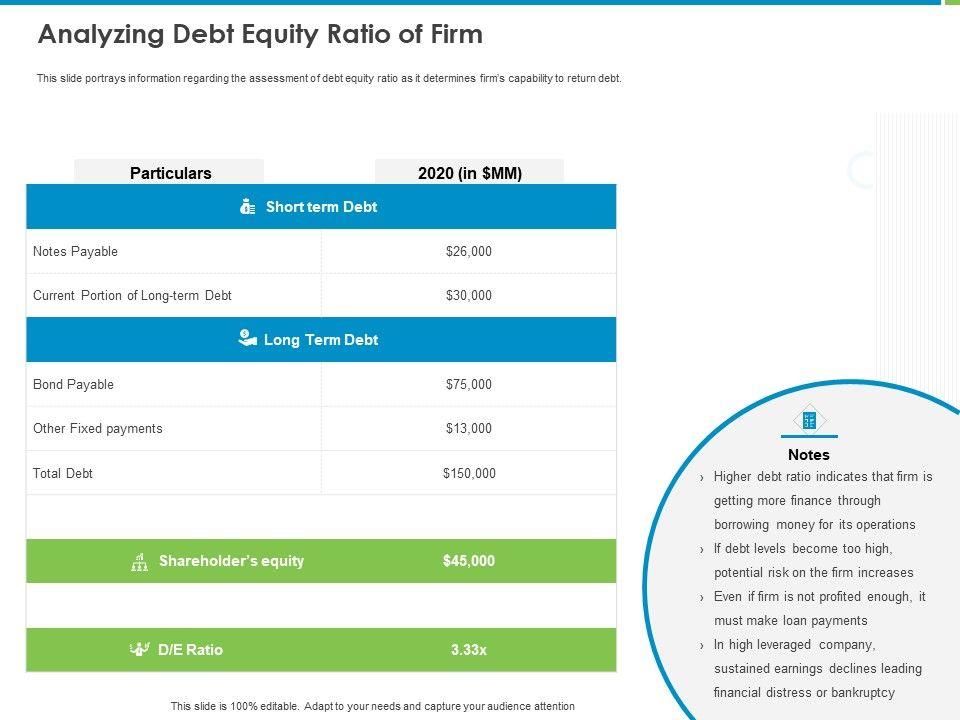Click the $26,000 value cell
Screen dimensions: 960x720
pyautogui.click(x=469, y=252)
